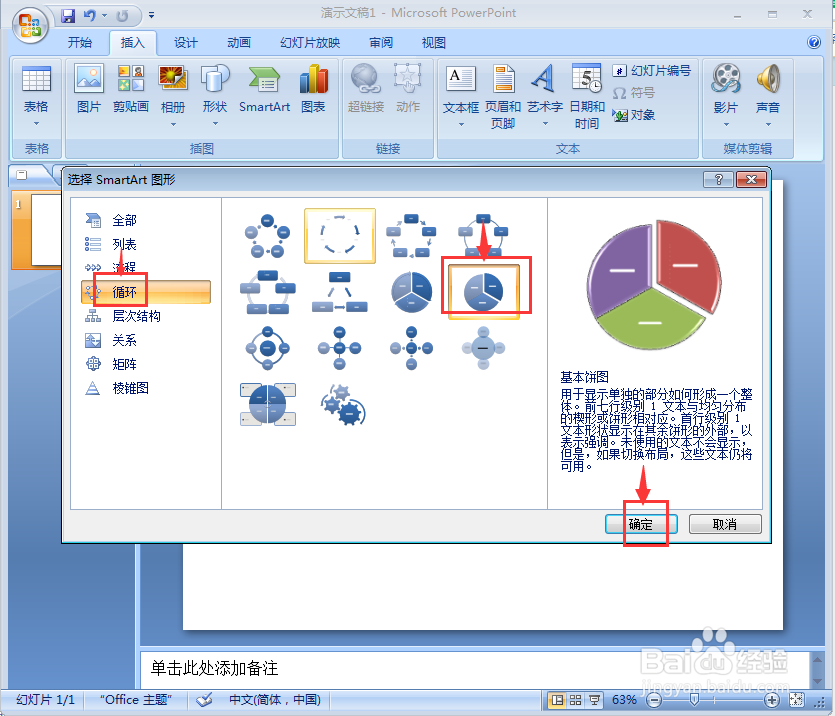Insert an 对象 object
The height and width of the screenshot is (716, 835).
tap(634, 115)
